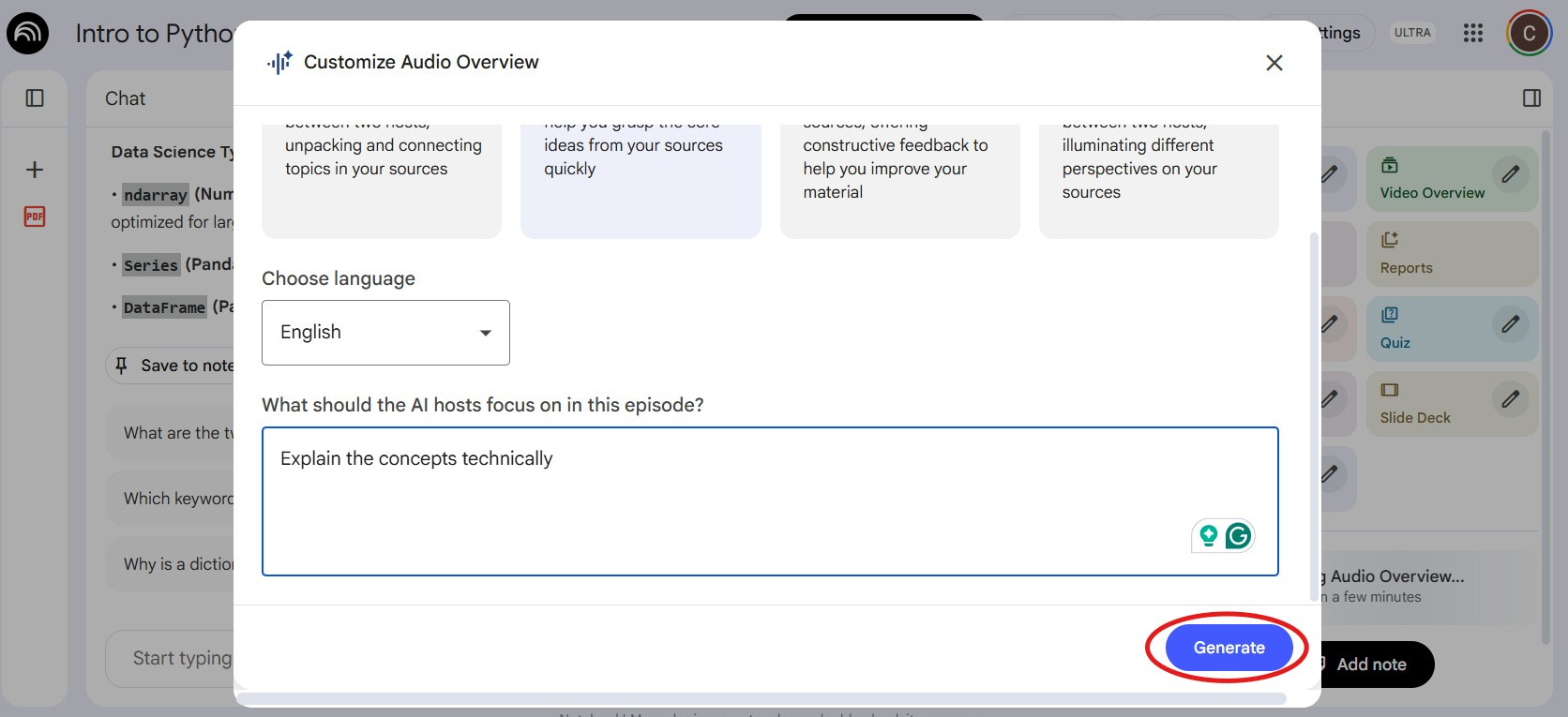Click the Add note button

click(x=1377, y=665)
